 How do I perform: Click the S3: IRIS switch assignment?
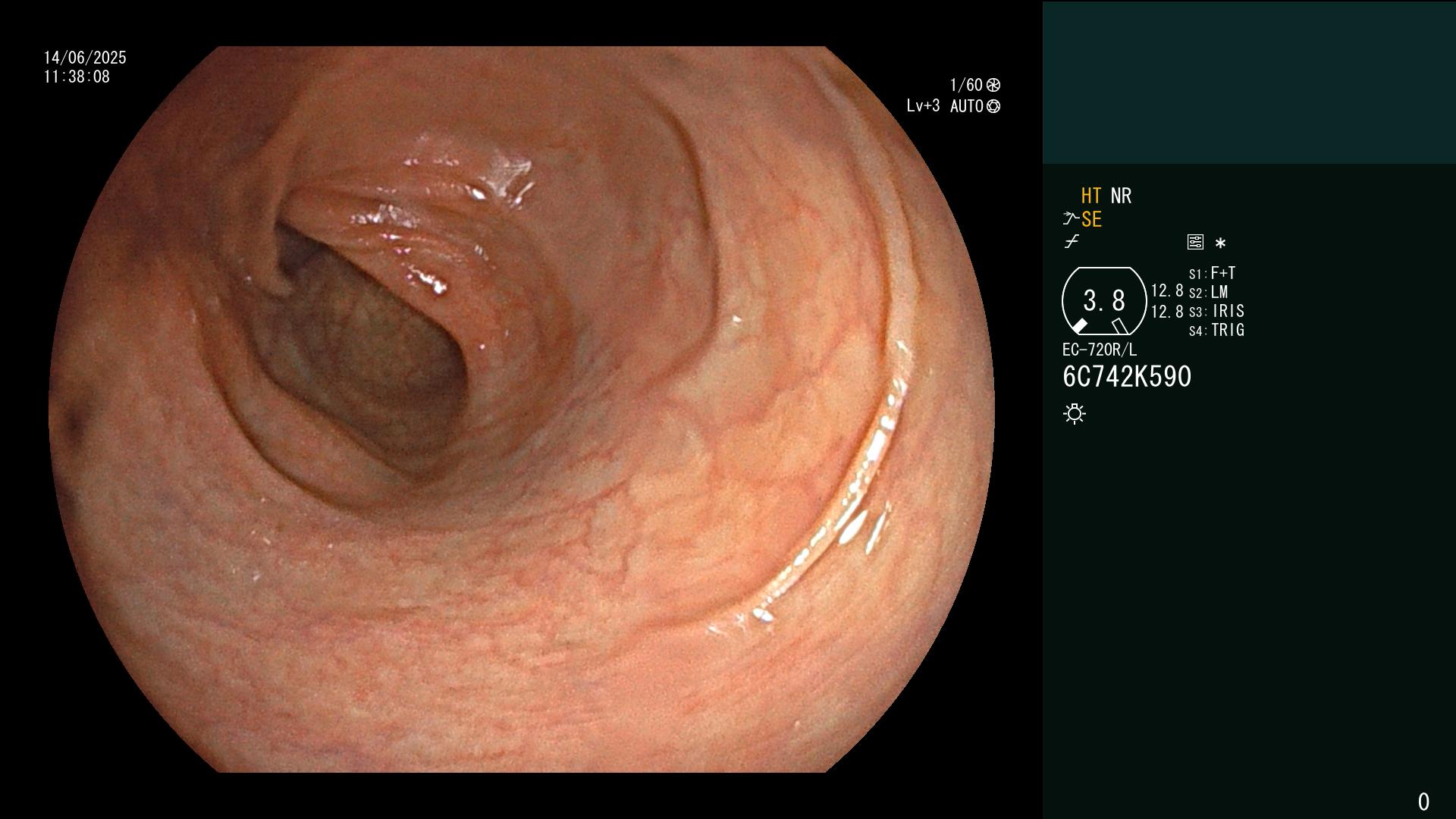pos(1216,311)
